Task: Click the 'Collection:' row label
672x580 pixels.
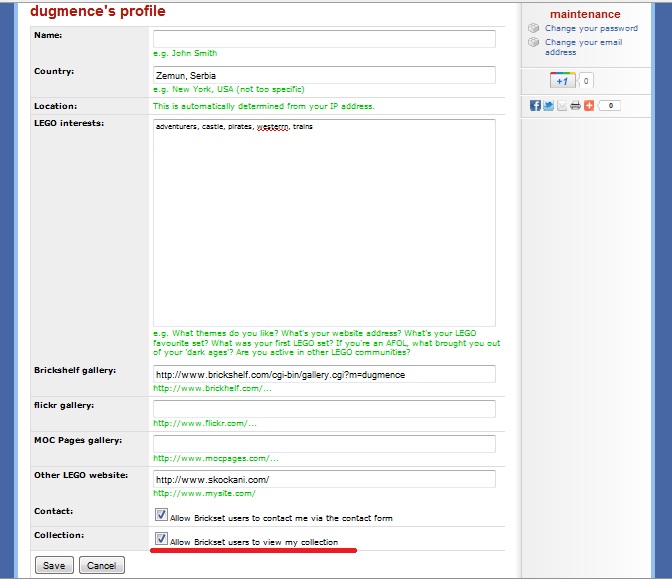Action: (59, 535)
